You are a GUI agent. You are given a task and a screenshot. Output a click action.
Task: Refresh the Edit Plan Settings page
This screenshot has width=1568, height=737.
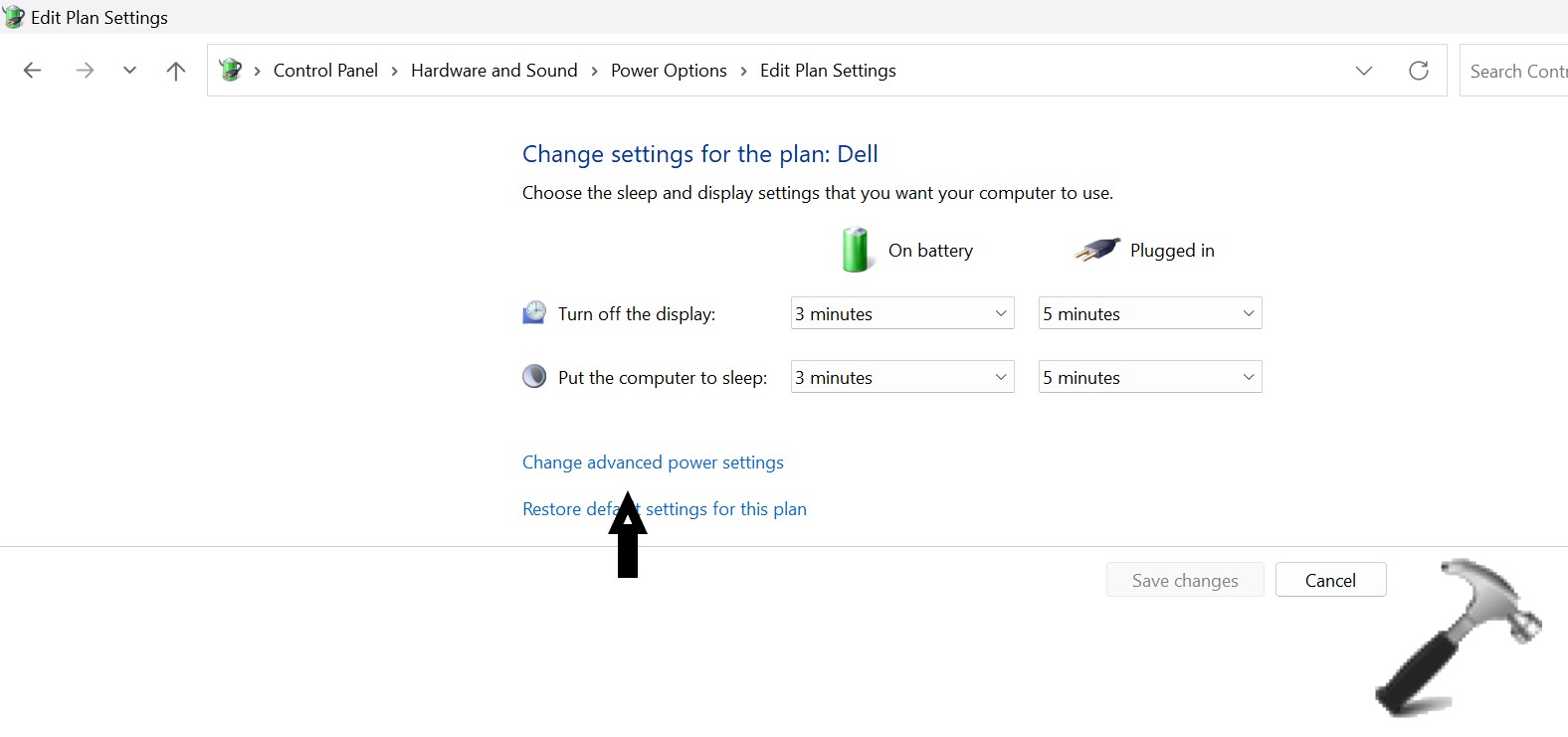coord(1419,71)
